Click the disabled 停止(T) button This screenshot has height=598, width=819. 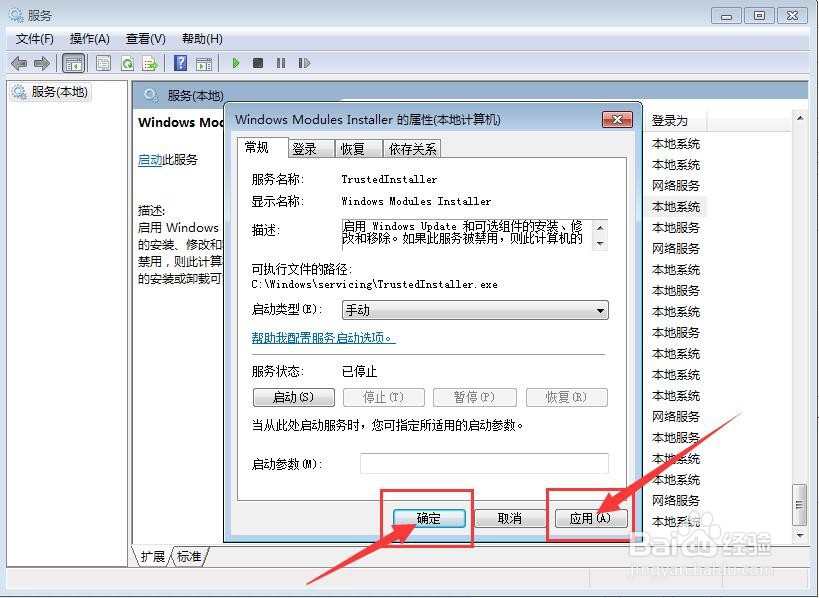[x=384, y=397]
